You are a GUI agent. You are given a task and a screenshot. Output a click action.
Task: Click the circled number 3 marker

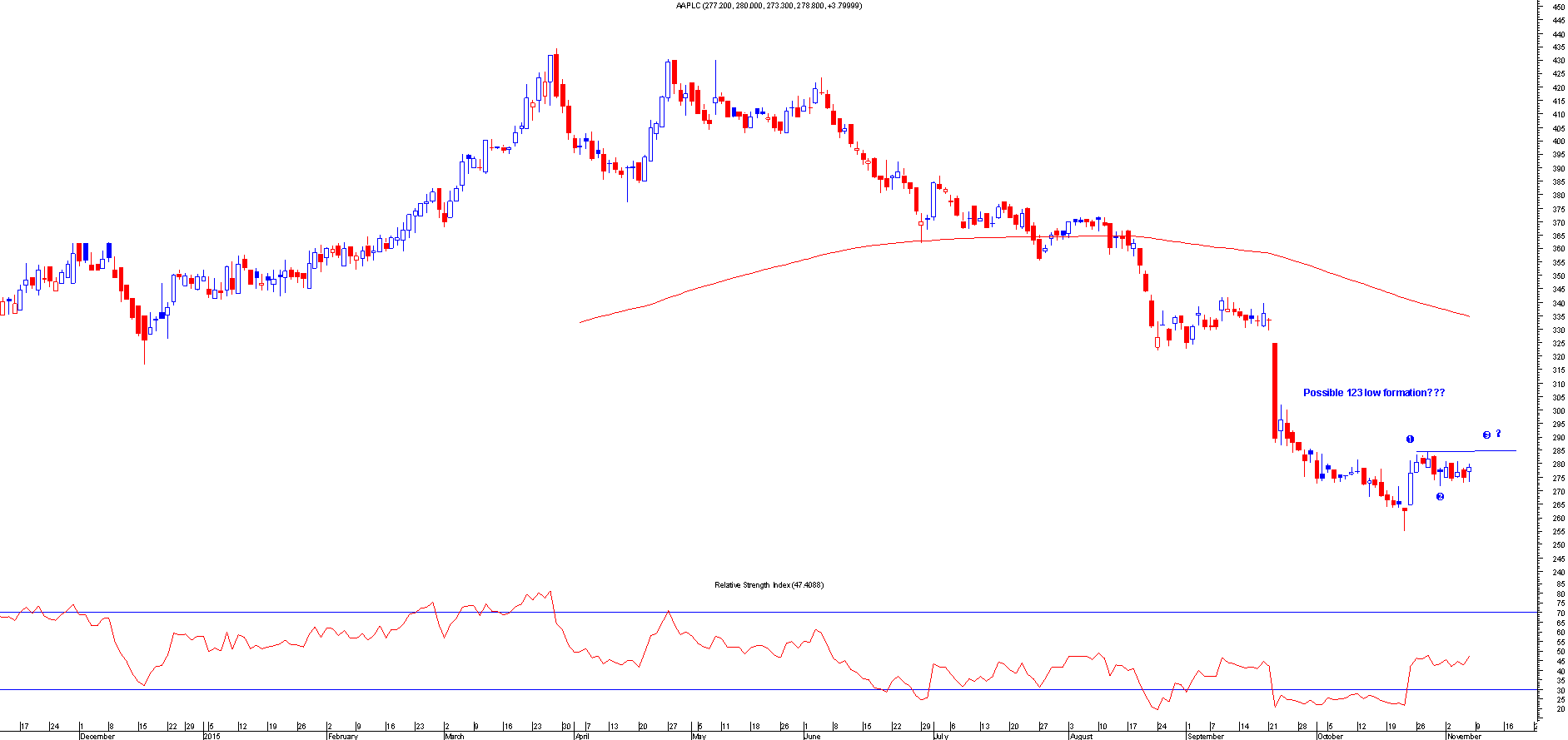tap(1486, 435)
